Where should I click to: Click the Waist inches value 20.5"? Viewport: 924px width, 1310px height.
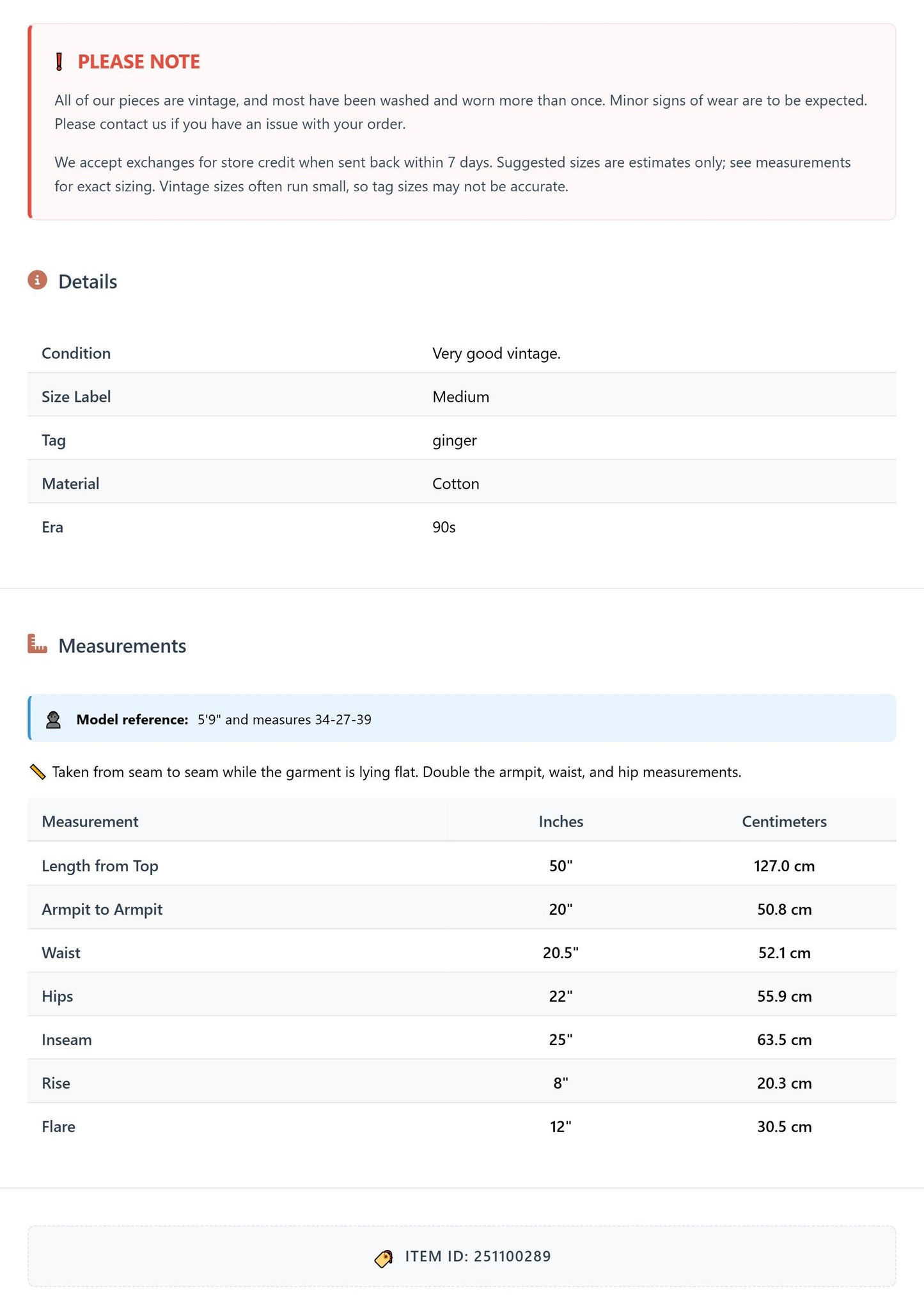point(561,953)
